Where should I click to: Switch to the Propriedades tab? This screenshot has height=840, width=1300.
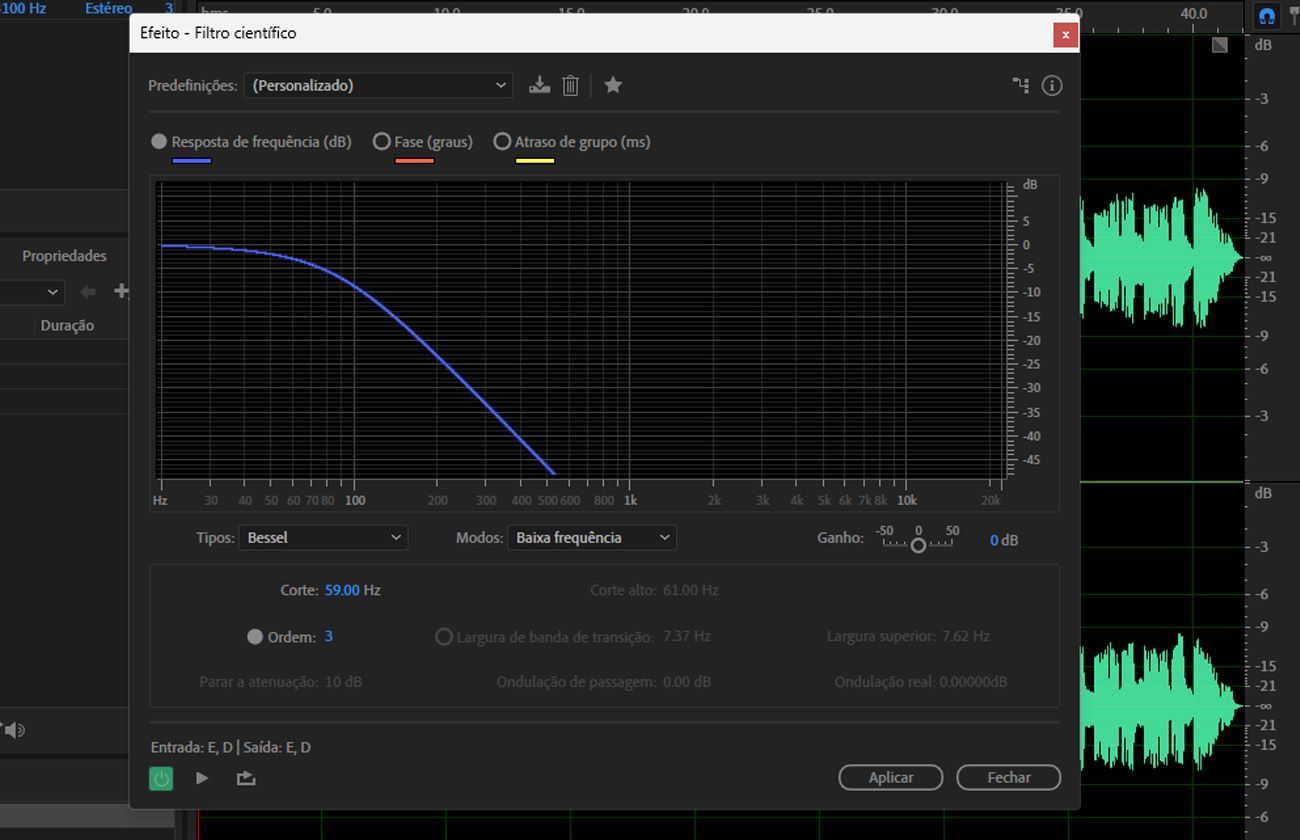[64, 256]
